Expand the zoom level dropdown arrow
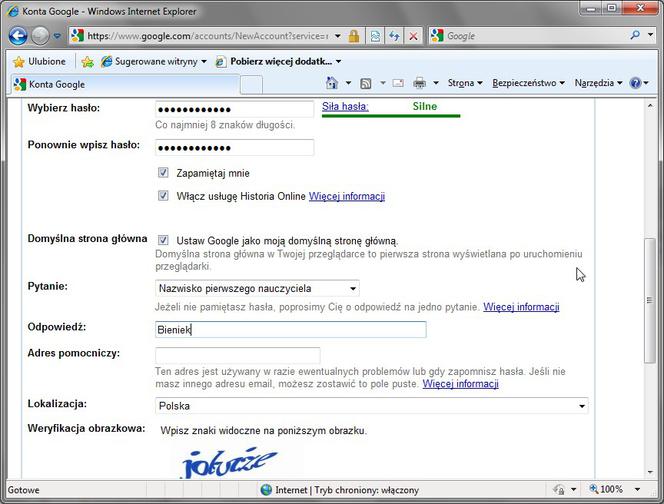This screenshot has height=504, width=664. click(x=637, y=490)
